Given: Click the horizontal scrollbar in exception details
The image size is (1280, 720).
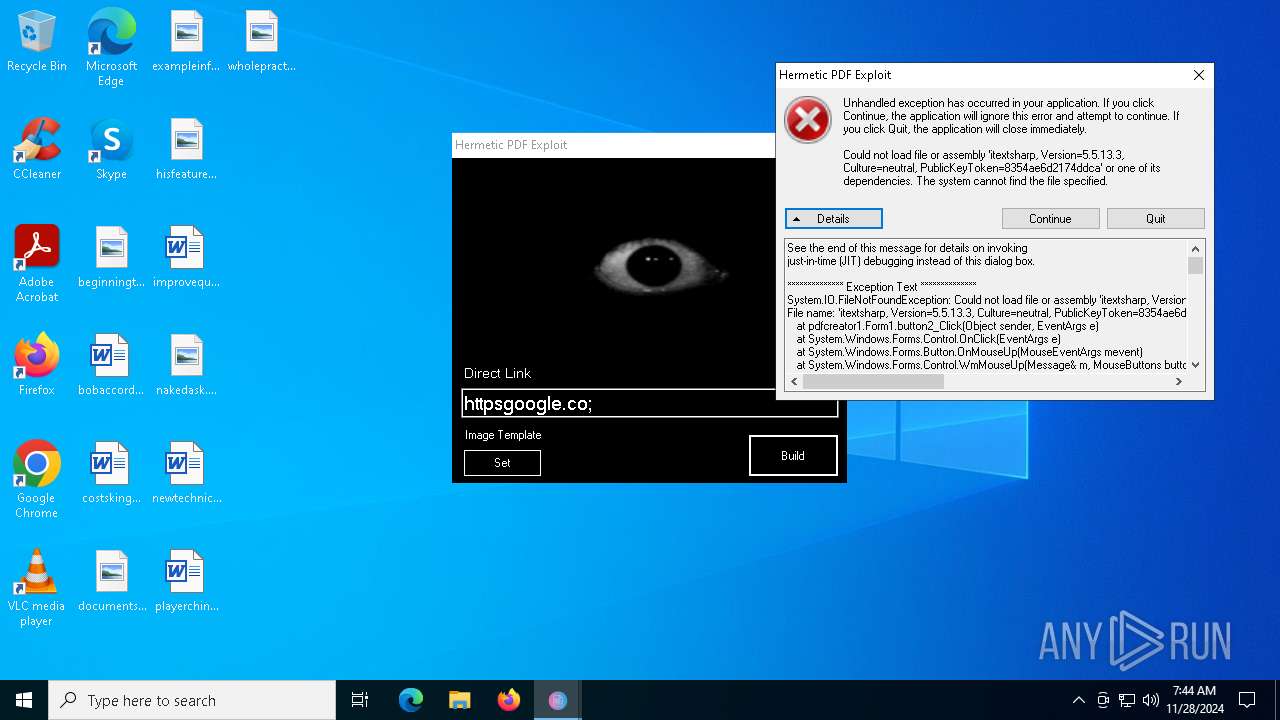Looking at the screenshot, I should point(873,381).
